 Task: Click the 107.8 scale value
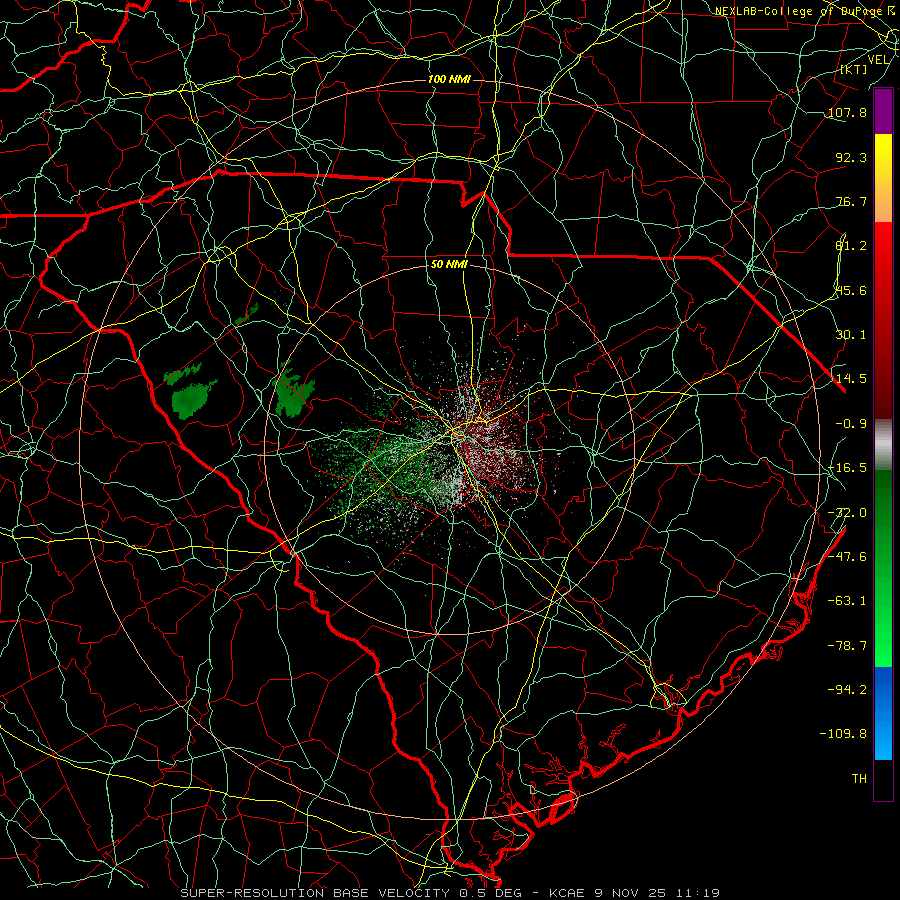tap(847, 112)
